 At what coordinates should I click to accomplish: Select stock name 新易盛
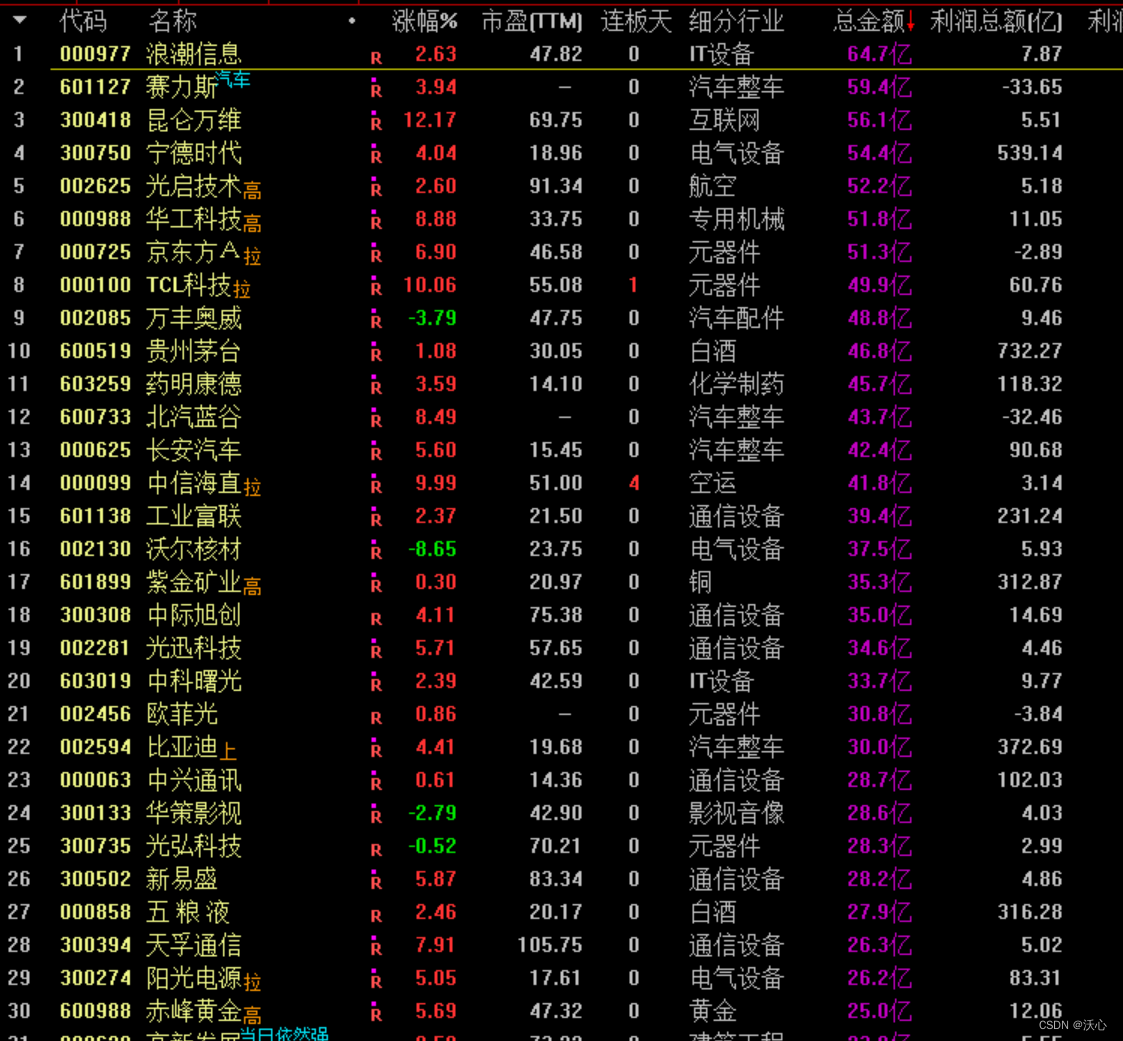pyautogui.click(x=182, y=878)
